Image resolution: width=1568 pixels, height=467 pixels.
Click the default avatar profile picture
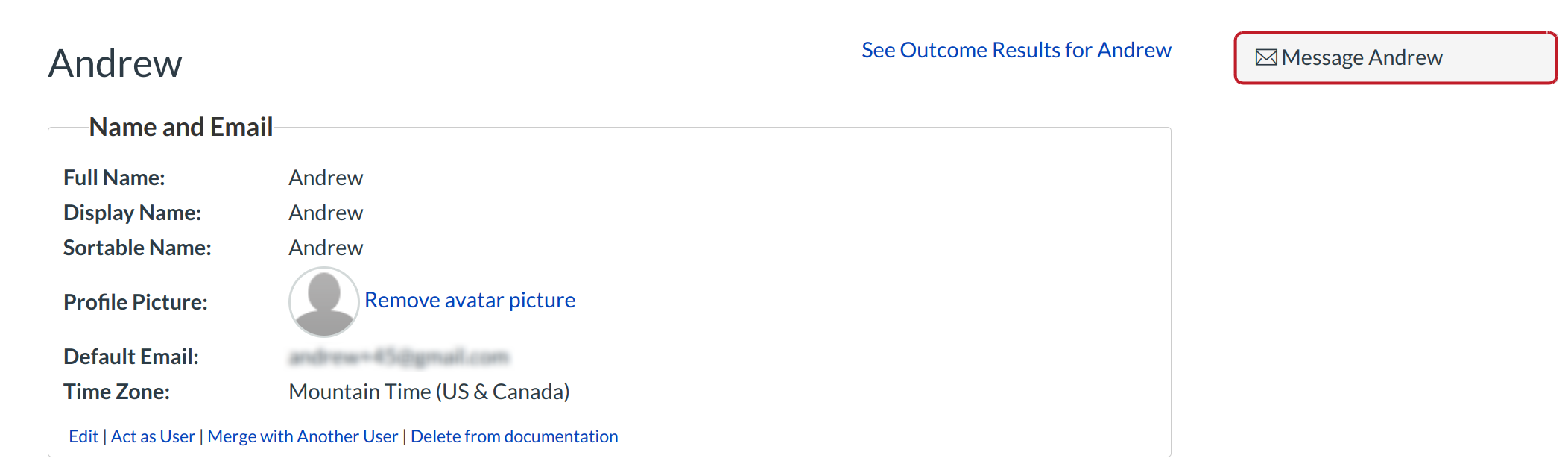323,301
